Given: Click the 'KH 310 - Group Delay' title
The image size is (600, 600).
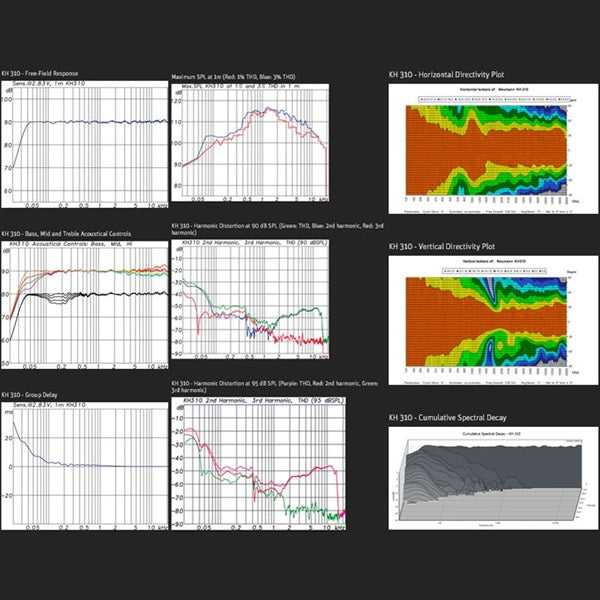Looking at the screenshot, I should (34, 395).
